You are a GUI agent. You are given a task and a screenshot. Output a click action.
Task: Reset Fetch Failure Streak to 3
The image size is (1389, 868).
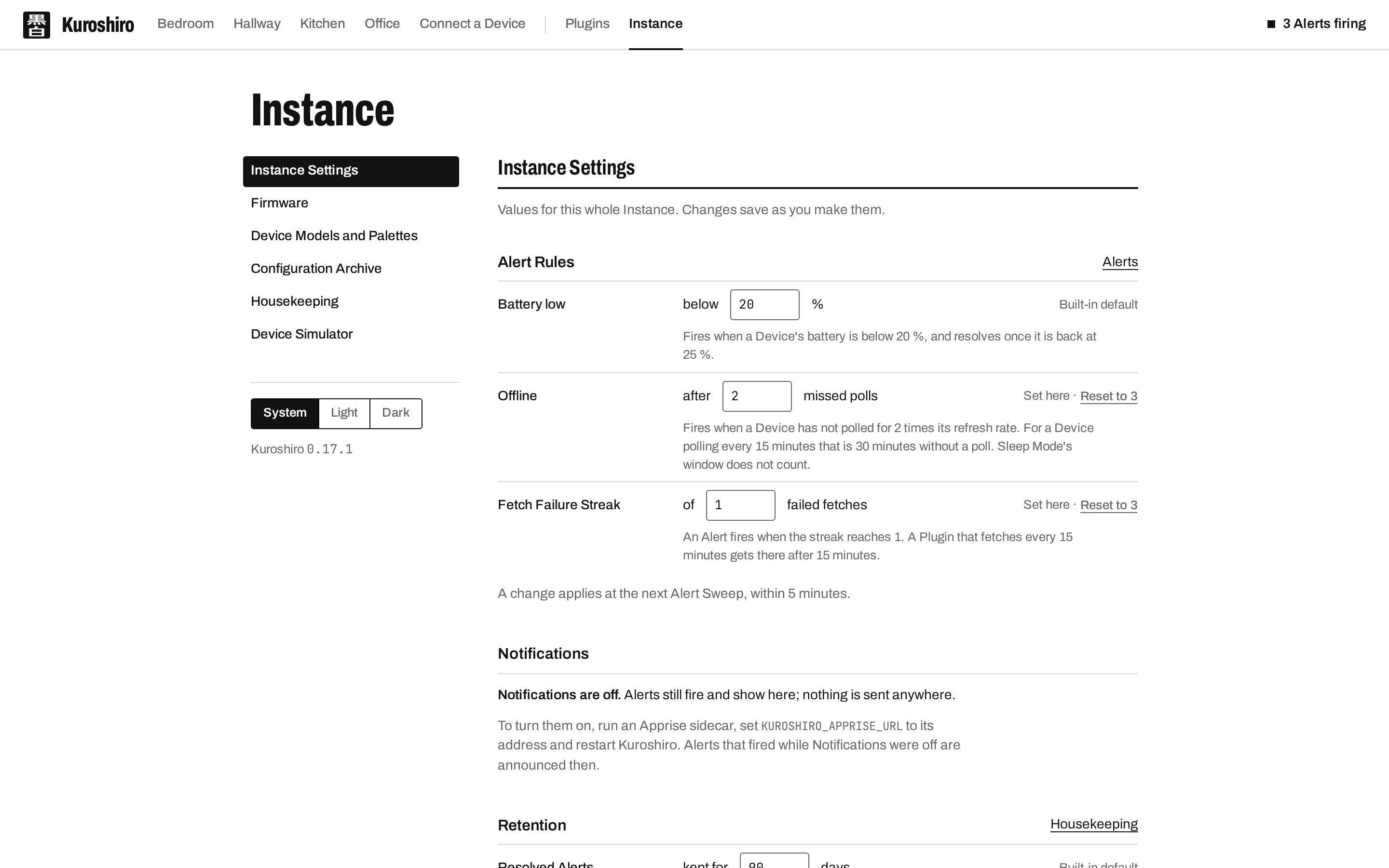[1108, 505]
